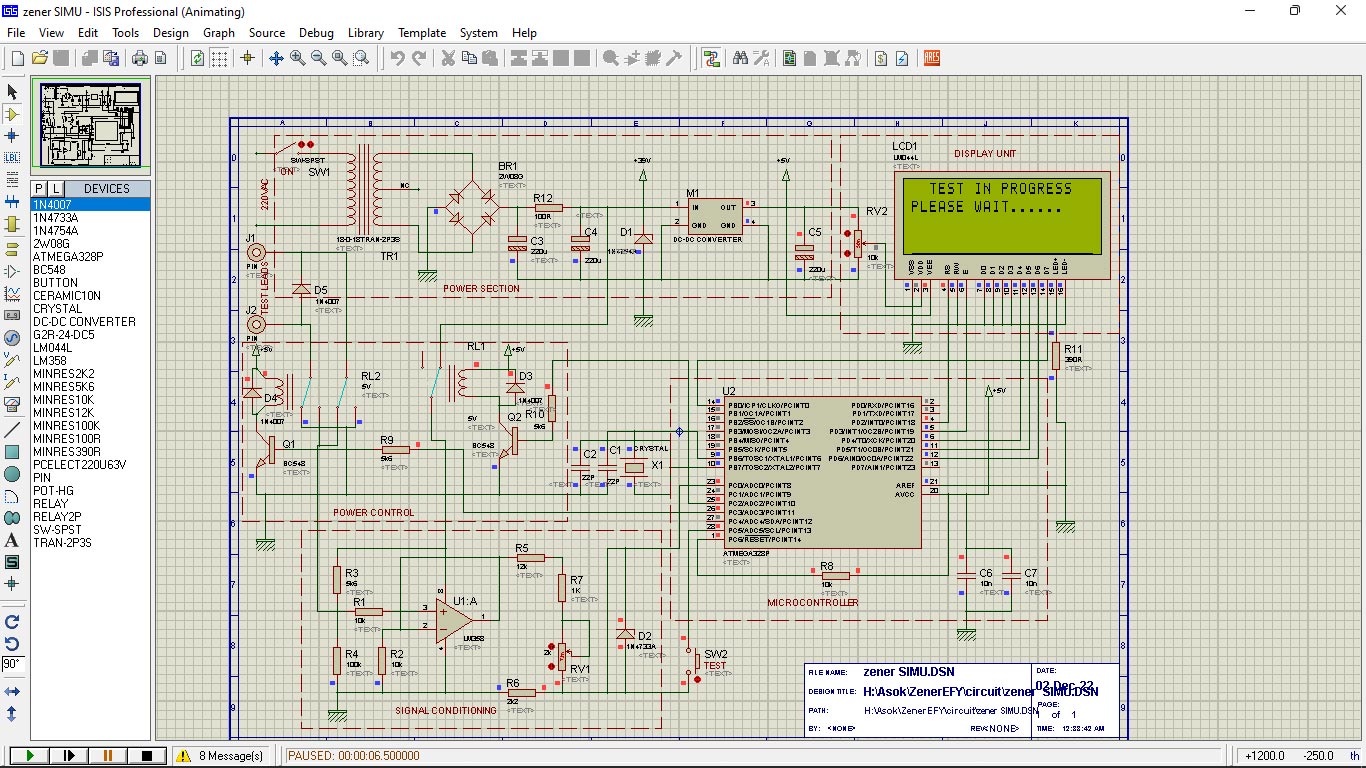Viewport: 1366px width, 768px height.
Task: Click the ARES netlist transfer icon
Action: point(932,58)
